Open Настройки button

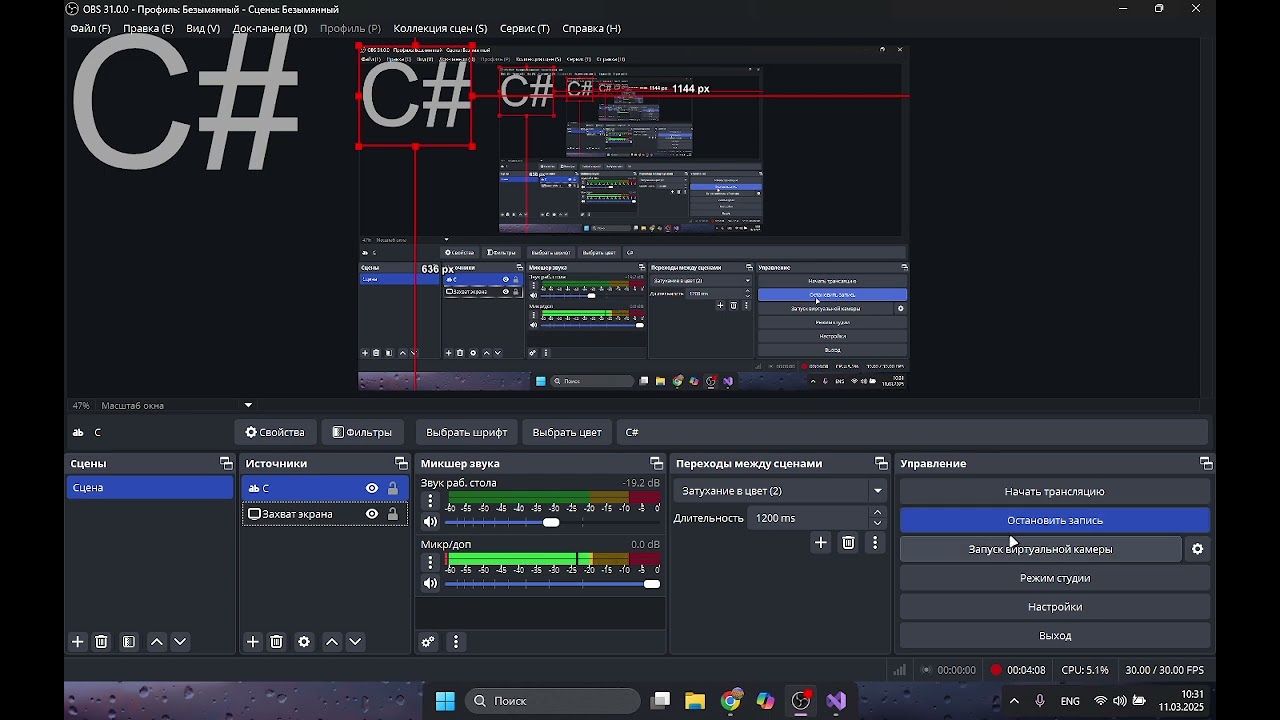coord(1055,607)
